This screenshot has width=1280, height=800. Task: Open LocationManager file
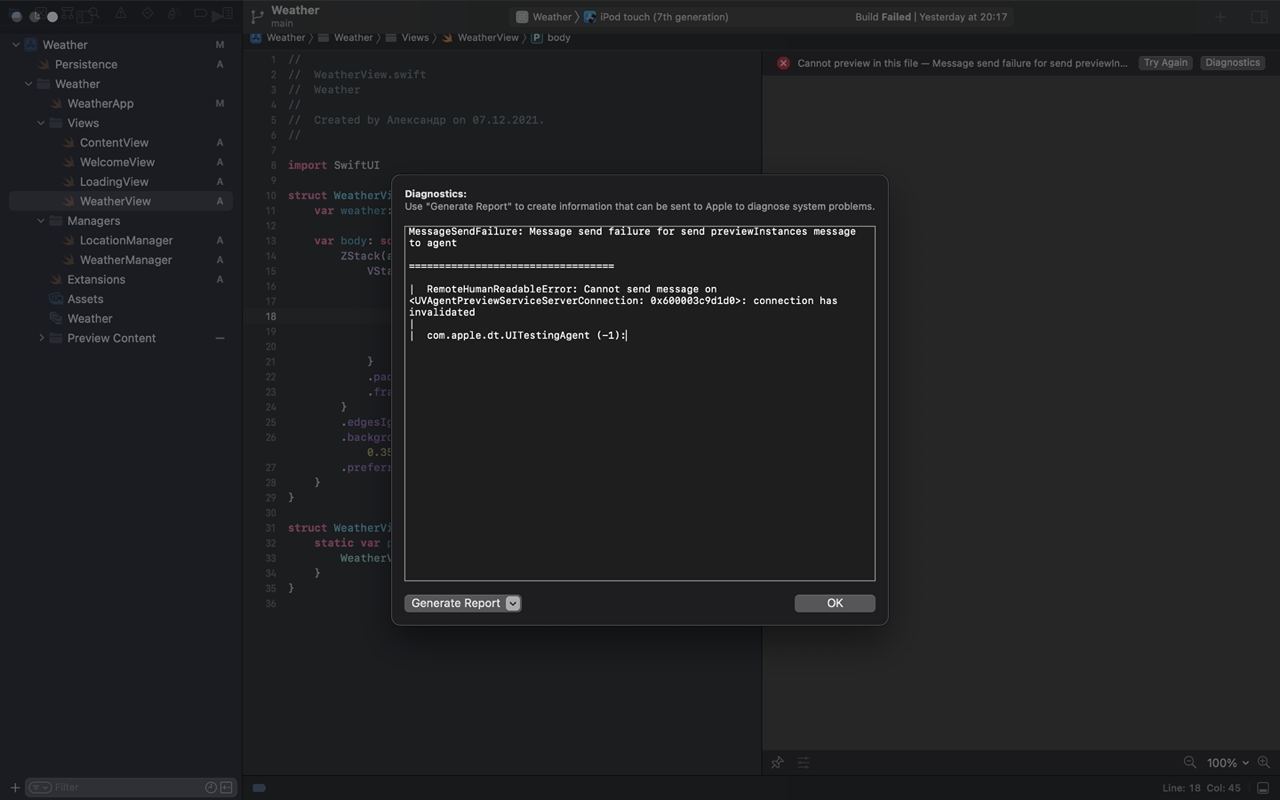click(126, 240)
